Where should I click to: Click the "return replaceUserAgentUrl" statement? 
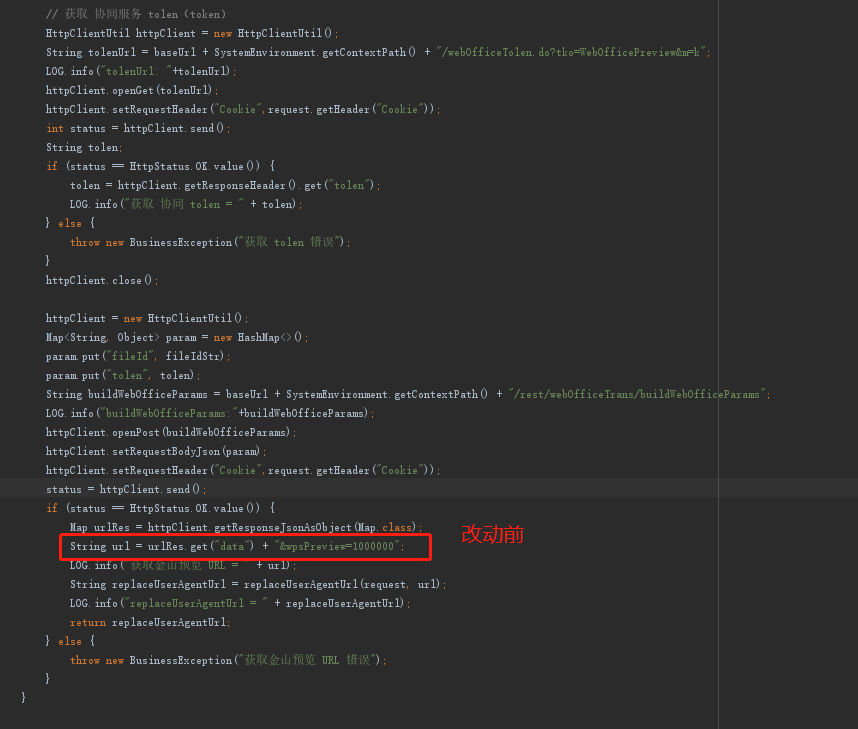tap(150, 622)
